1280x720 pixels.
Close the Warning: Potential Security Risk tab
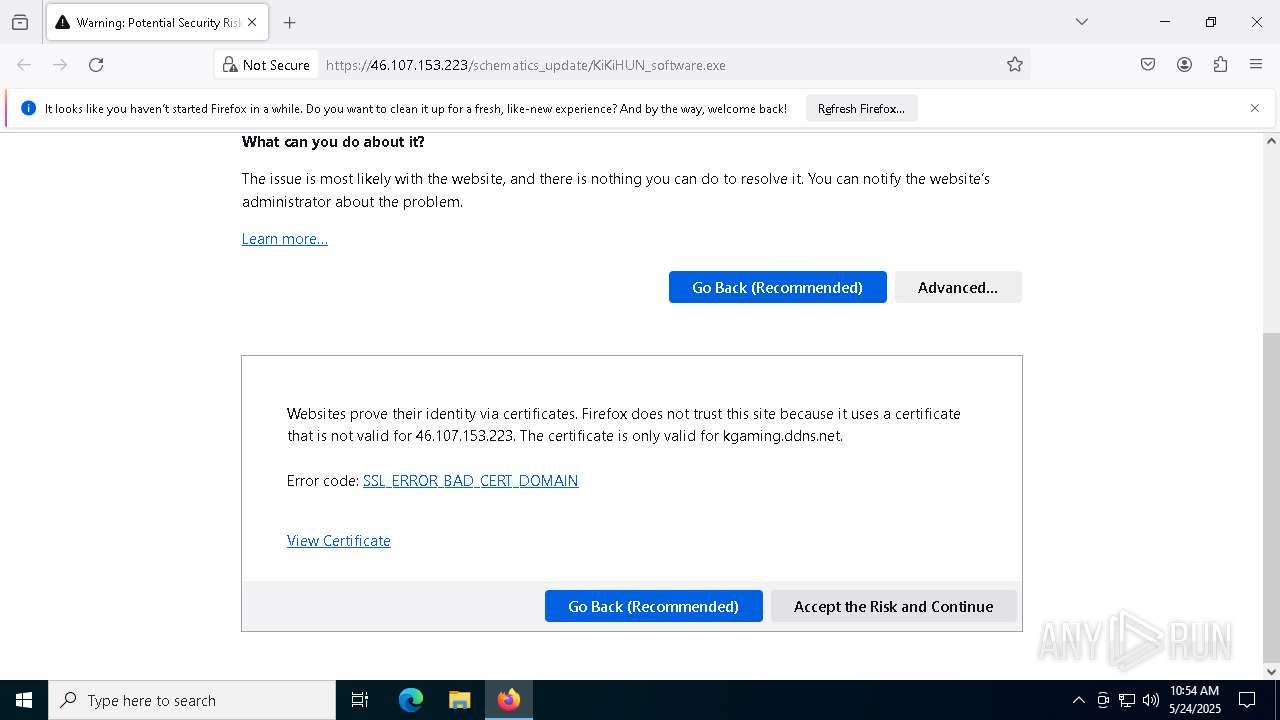click(252, 22)
